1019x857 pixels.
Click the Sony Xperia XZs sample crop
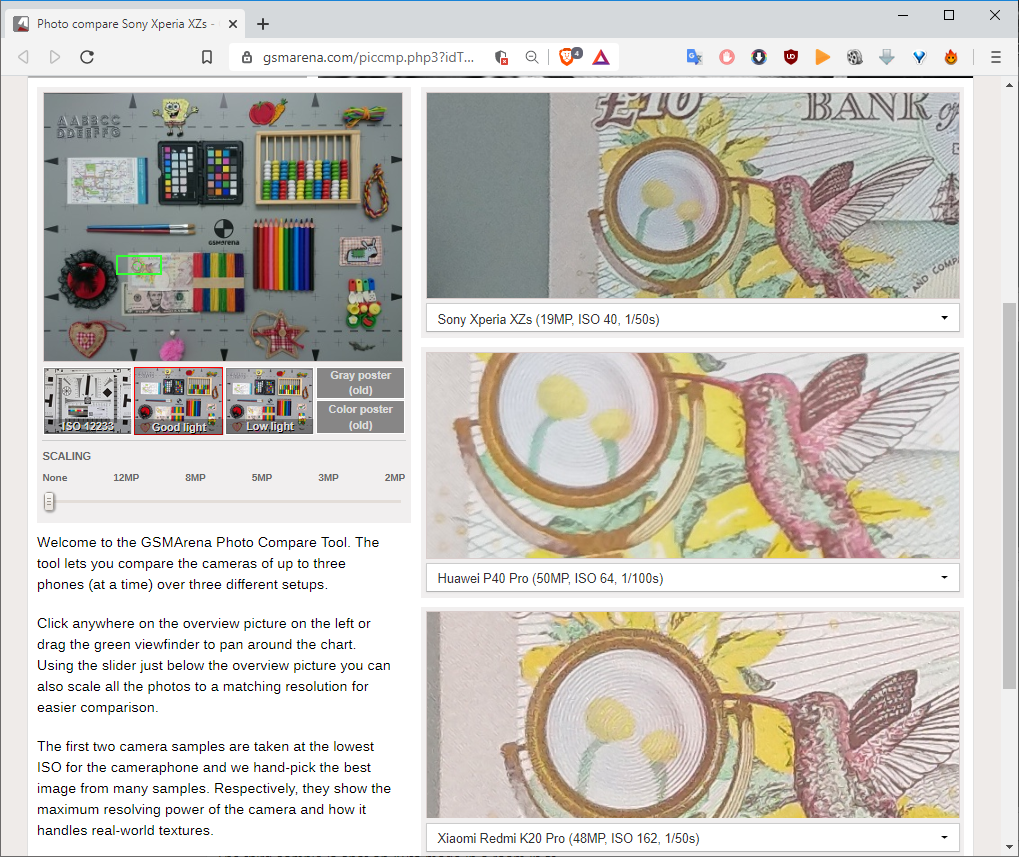click(x=693, y=196)
